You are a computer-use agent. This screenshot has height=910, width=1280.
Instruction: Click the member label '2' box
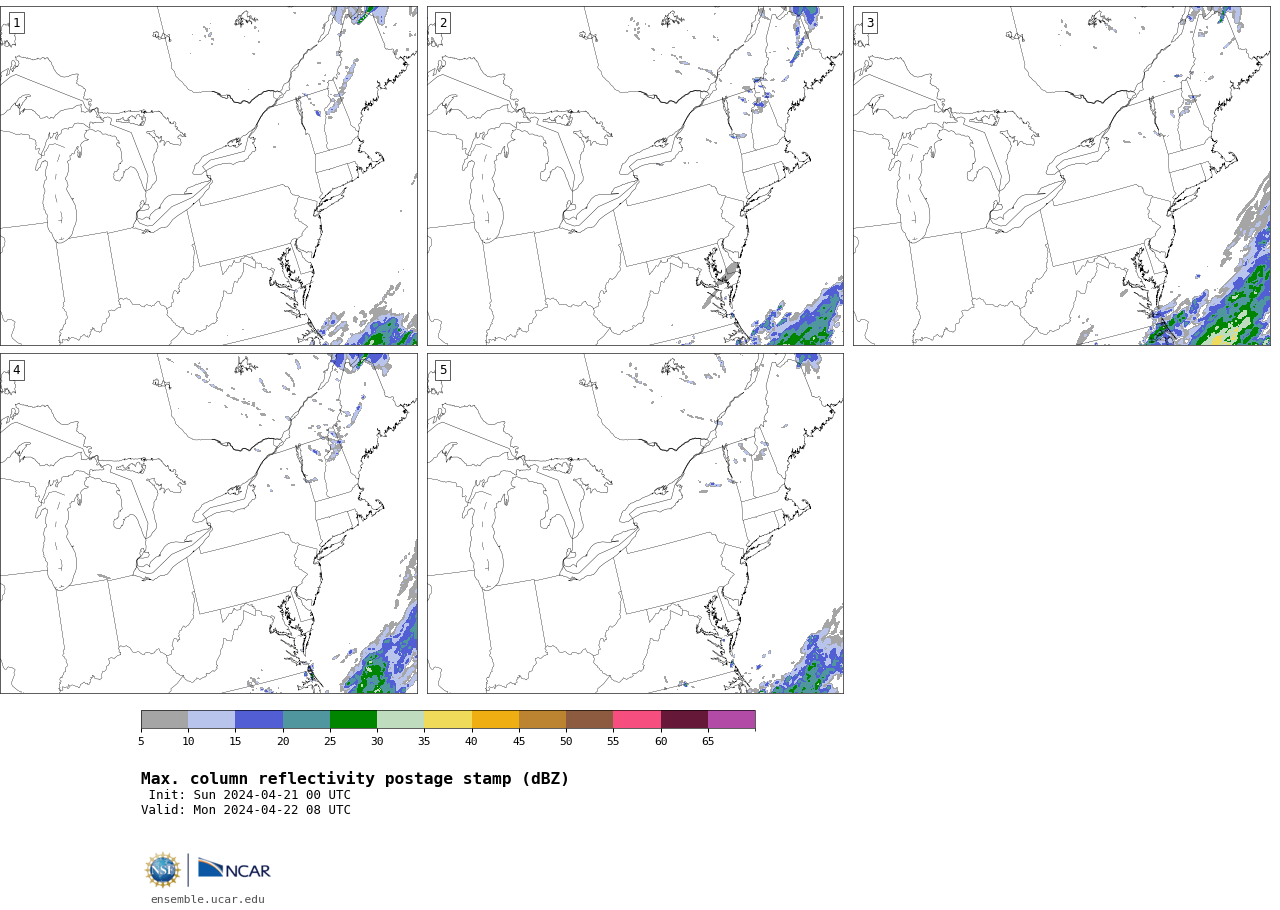(x=443, y=23)
